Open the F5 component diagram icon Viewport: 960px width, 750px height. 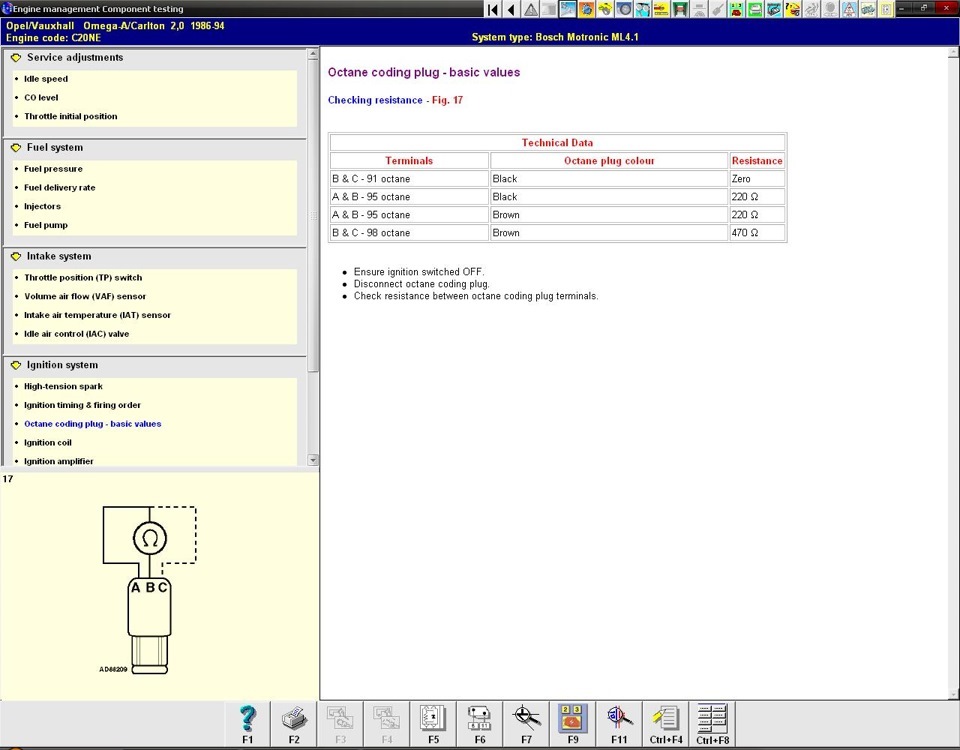(433, 724)
